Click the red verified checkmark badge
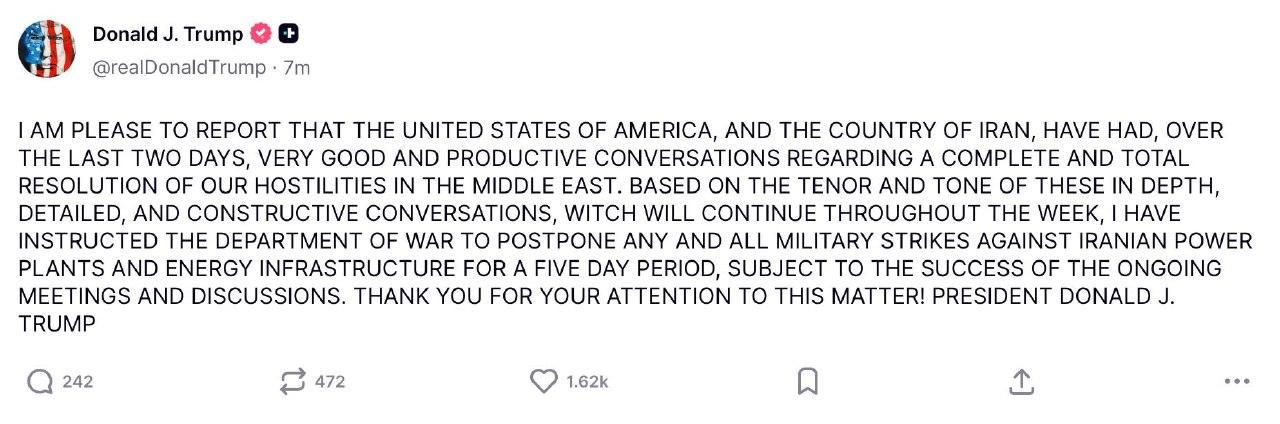The width and height of the screenshot is (1280, 424). click(261, 34)
